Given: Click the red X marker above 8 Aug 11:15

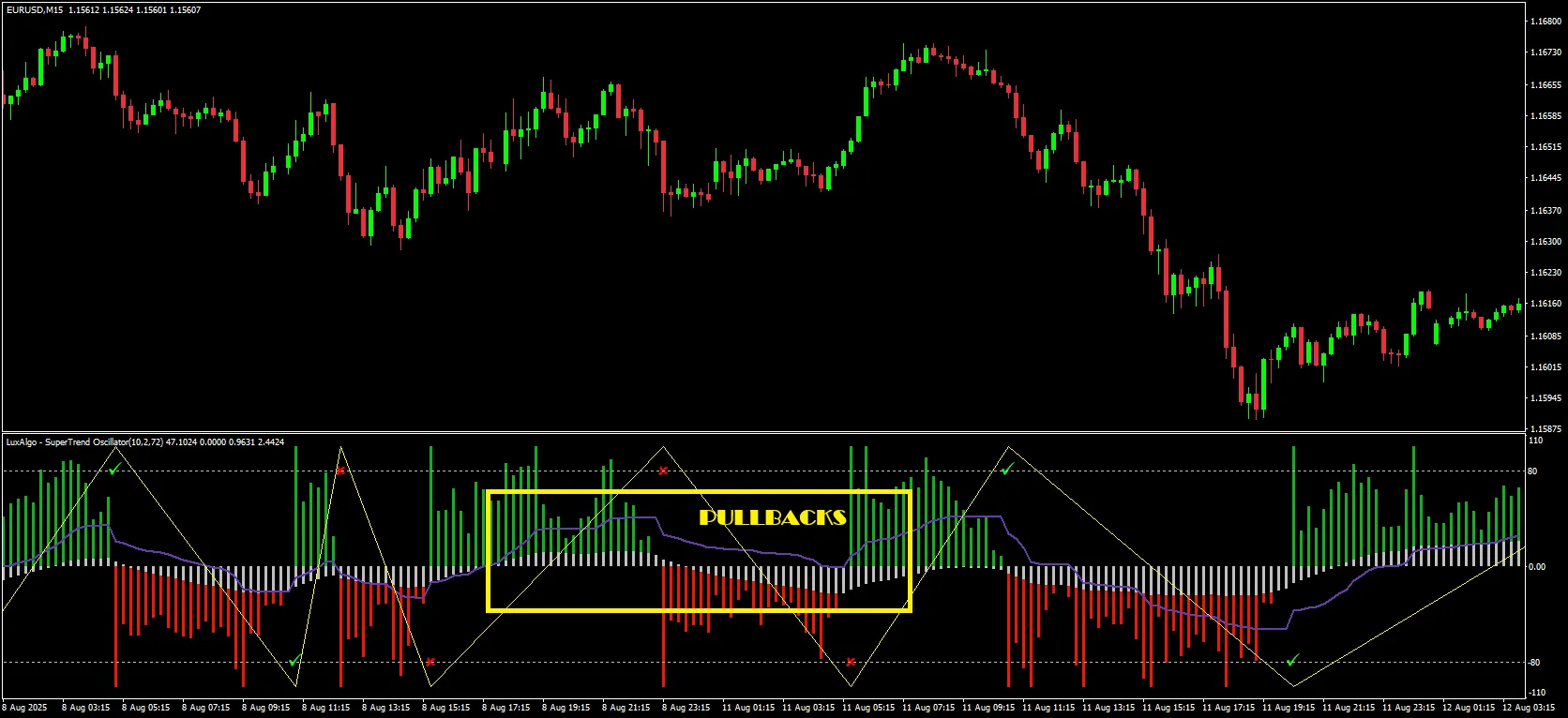Looking at the screenshot, I should 340,471.
